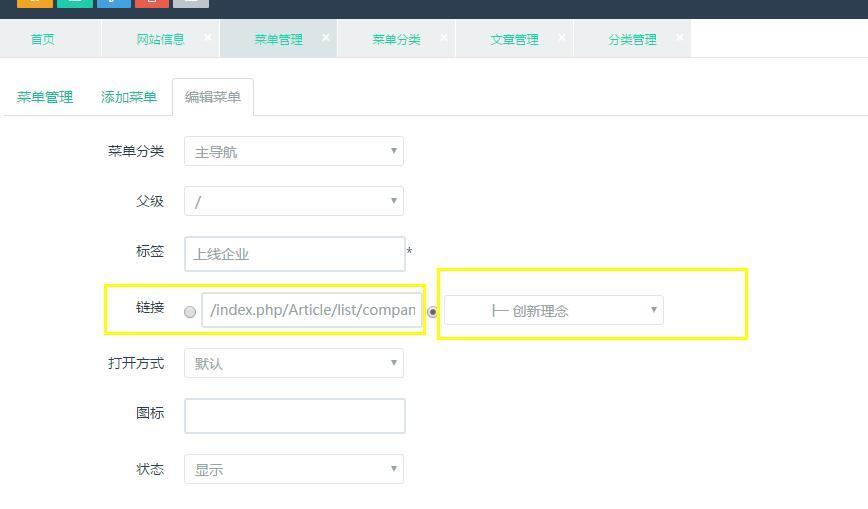Close the 菜单分类 tab
The height and width of the screenshot is (509, 868).
tap(443, 37)
